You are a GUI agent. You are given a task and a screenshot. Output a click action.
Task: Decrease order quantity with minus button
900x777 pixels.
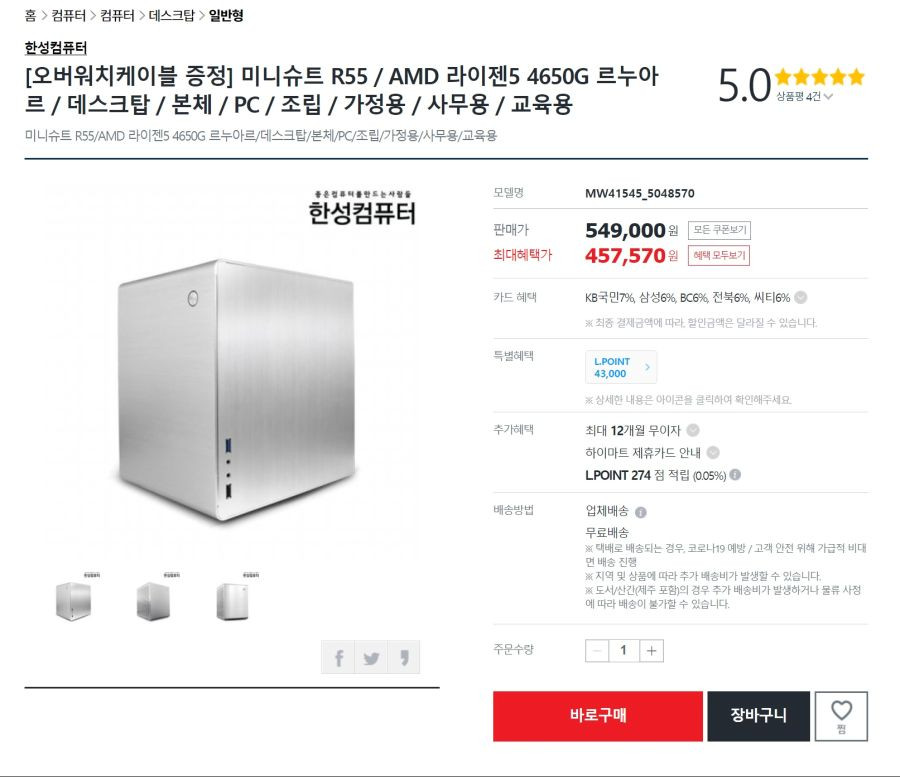pyautogui.click(x=597, y=651)
